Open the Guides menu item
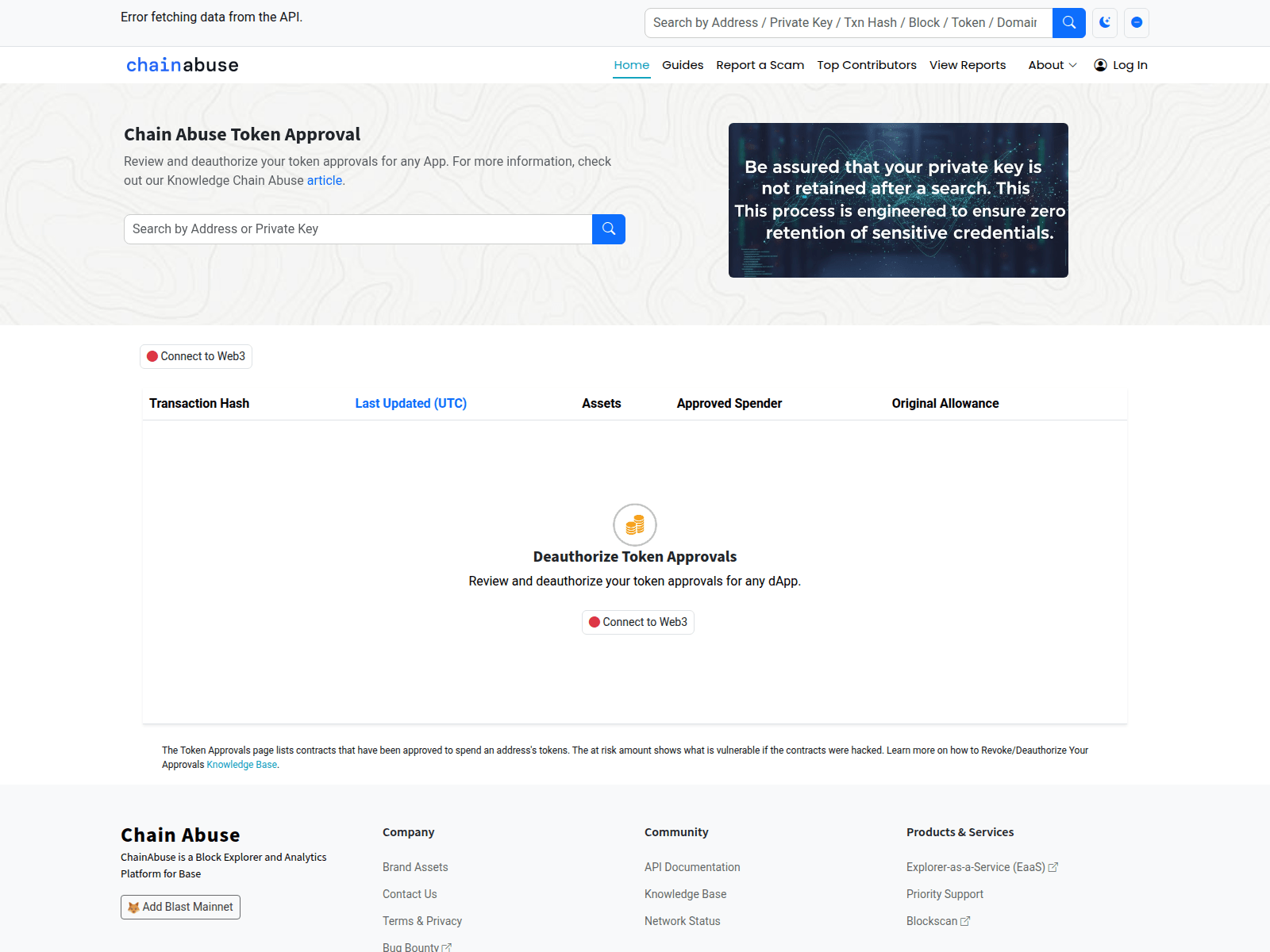 click(x=683, y=65)
